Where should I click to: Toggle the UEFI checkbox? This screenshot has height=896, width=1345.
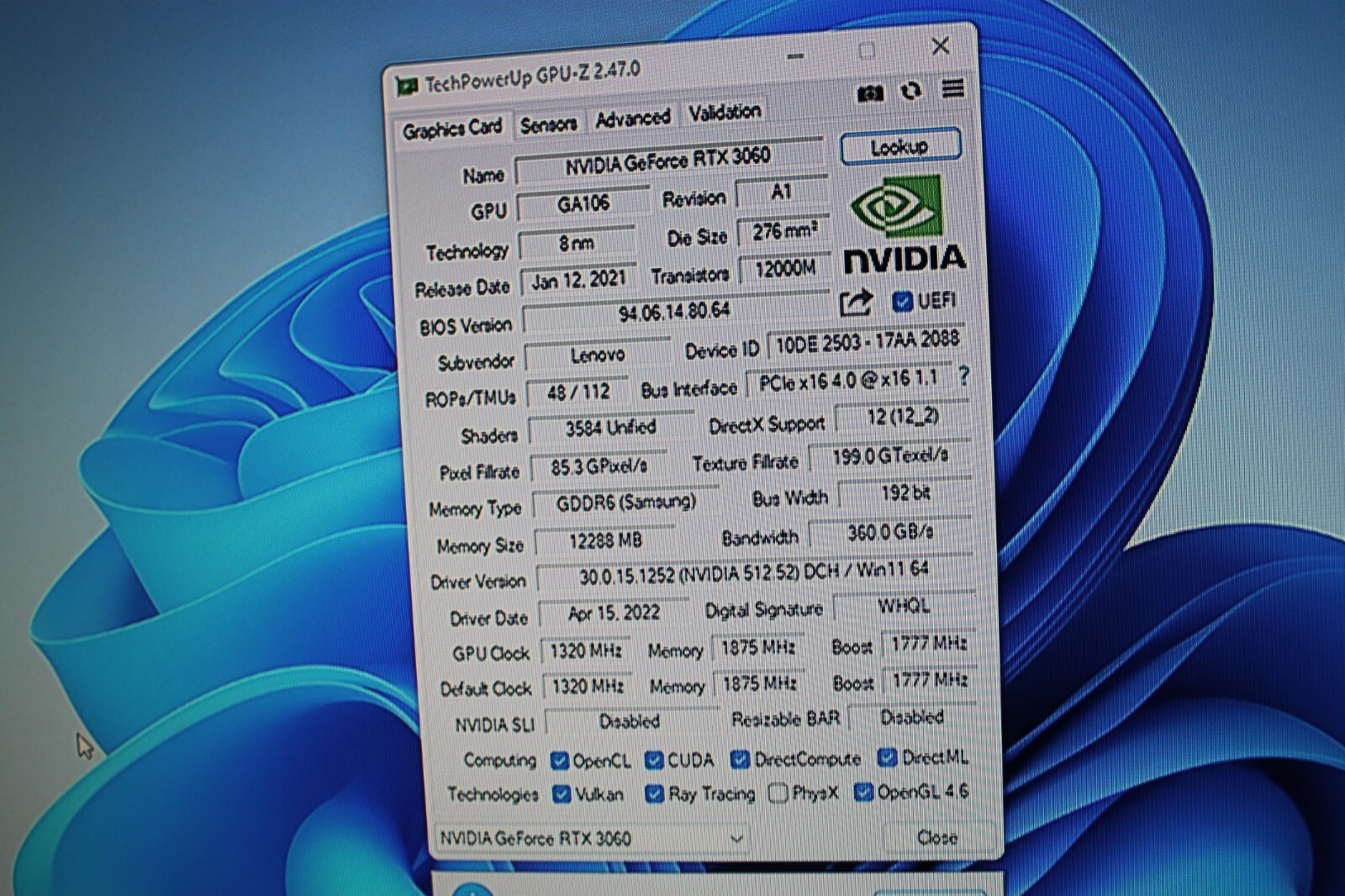tap(902, 301)
